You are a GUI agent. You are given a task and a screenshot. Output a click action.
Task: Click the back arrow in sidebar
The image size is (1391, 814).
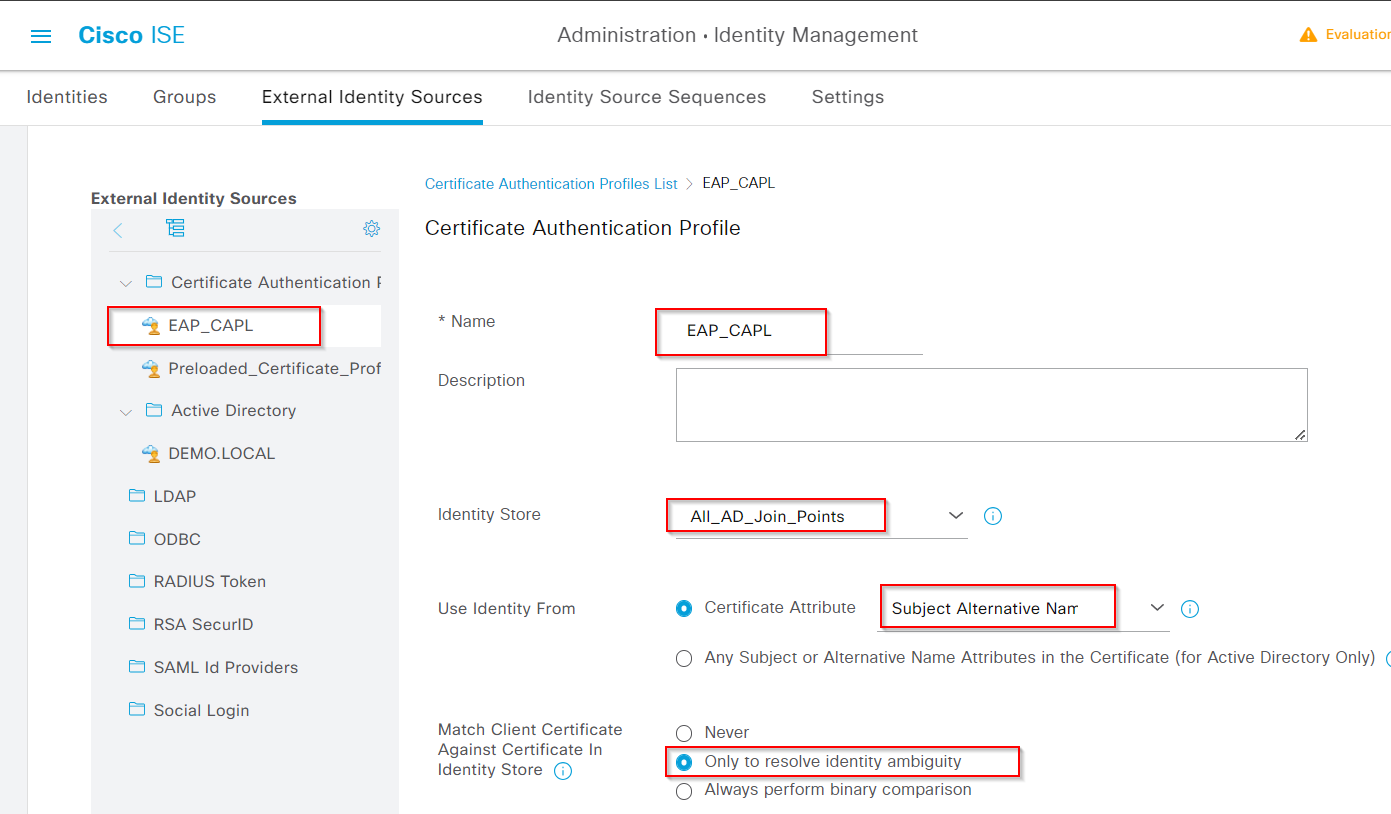118,230
